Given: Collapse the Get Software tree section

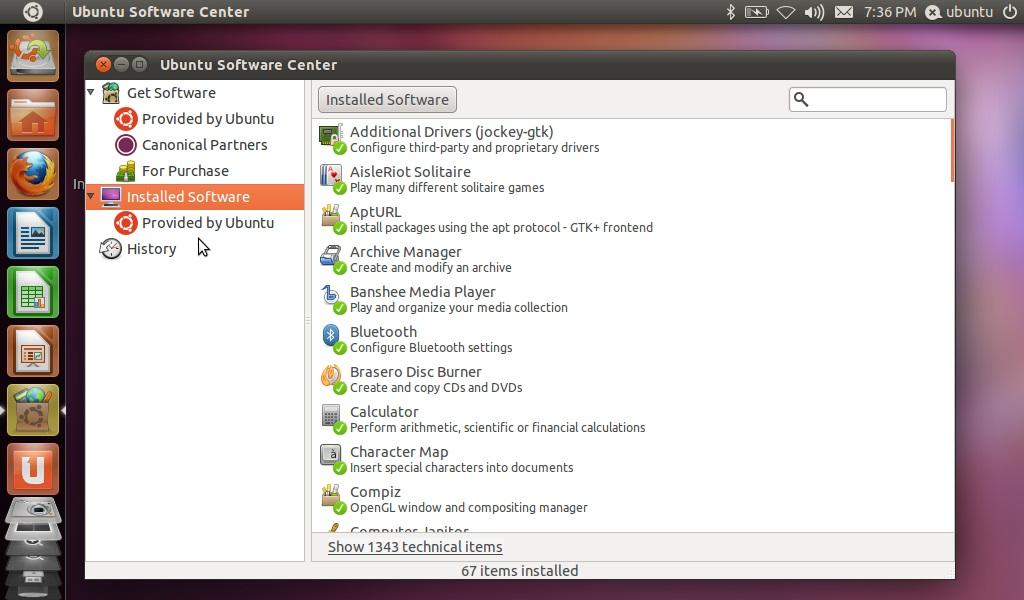Looking at the screenshot, I should click(x=91, y=92).
